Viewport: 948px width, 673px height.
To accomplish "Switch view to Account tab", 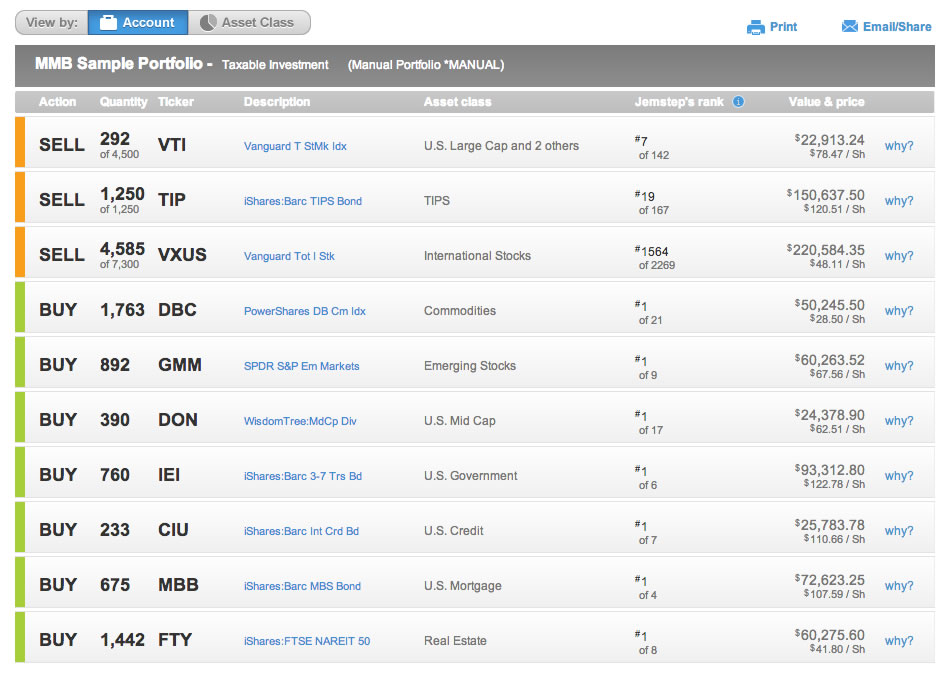I will tap(138, 22).
